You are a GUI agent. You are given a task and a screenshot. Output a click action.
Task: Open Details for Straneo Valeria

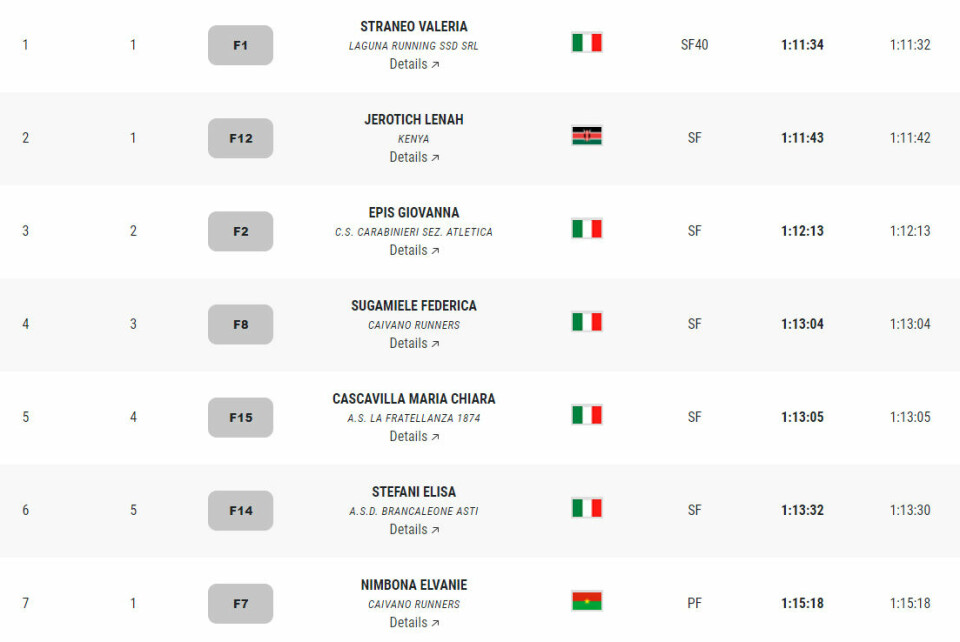point(414,64)
